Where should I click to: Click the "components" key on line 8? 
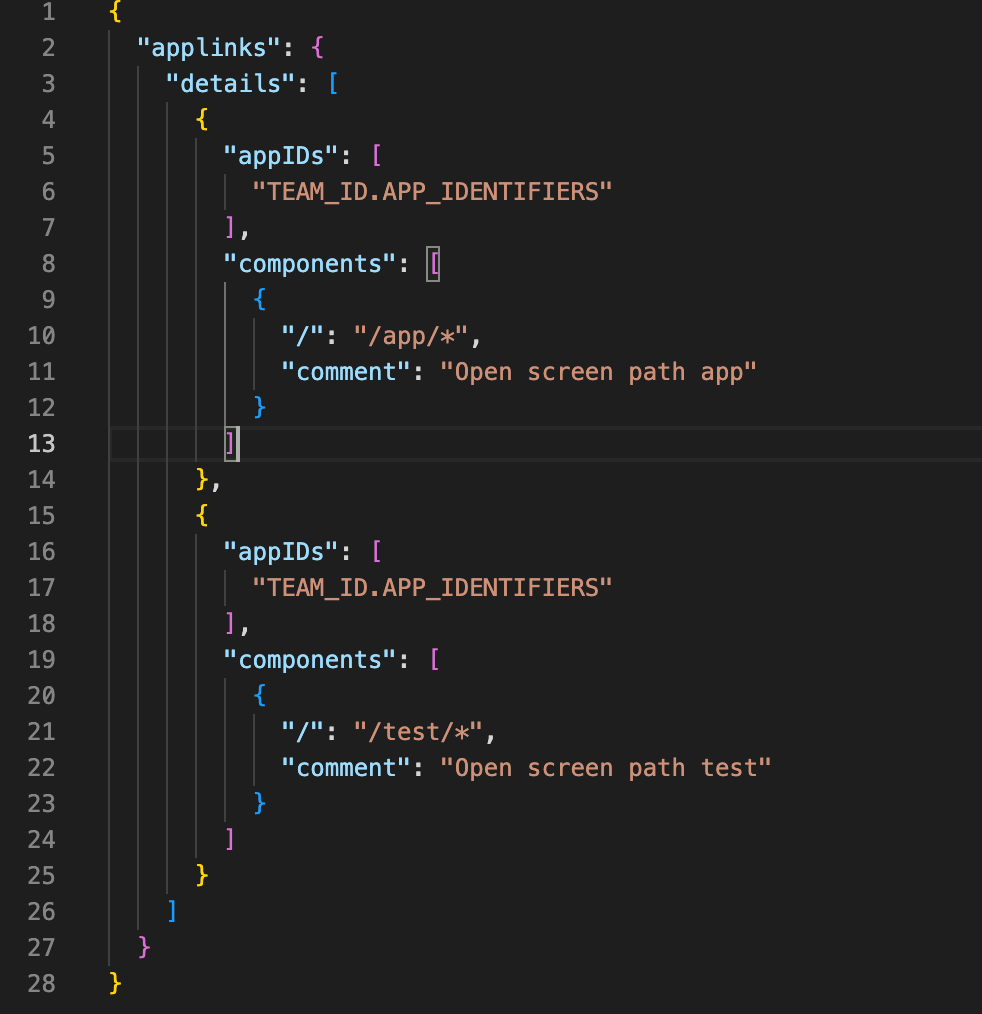pos(310,264)
